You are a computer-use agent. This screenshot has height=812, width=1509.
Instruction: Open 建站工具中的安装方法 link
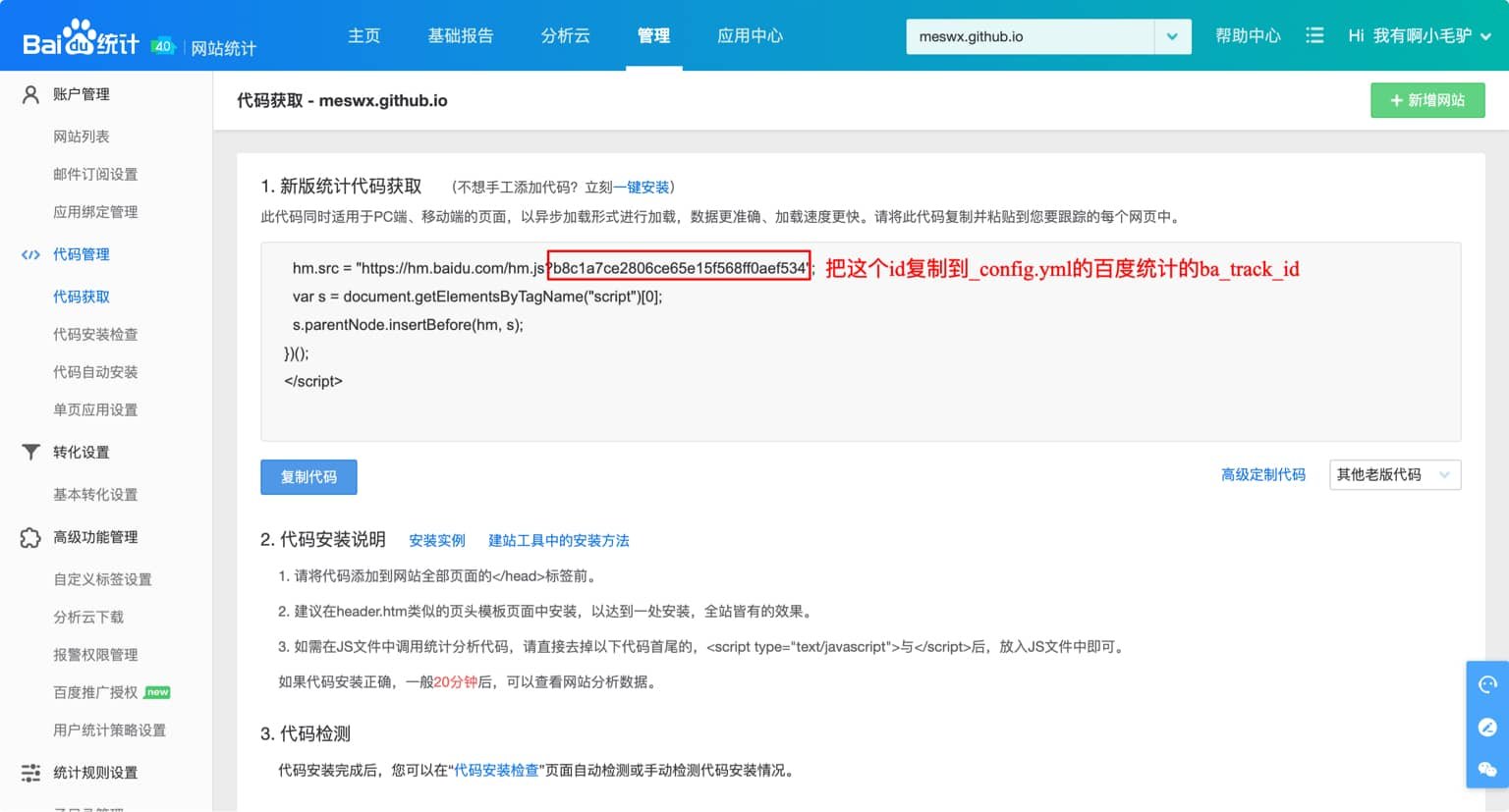pyautogui.click(x=559, y=541)
